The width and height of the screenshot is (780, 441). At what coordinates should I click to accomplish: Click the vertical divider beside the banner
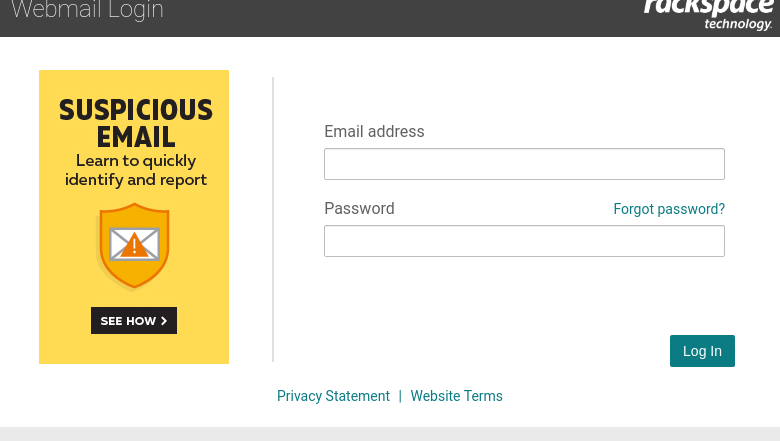[x=273, y=219]
